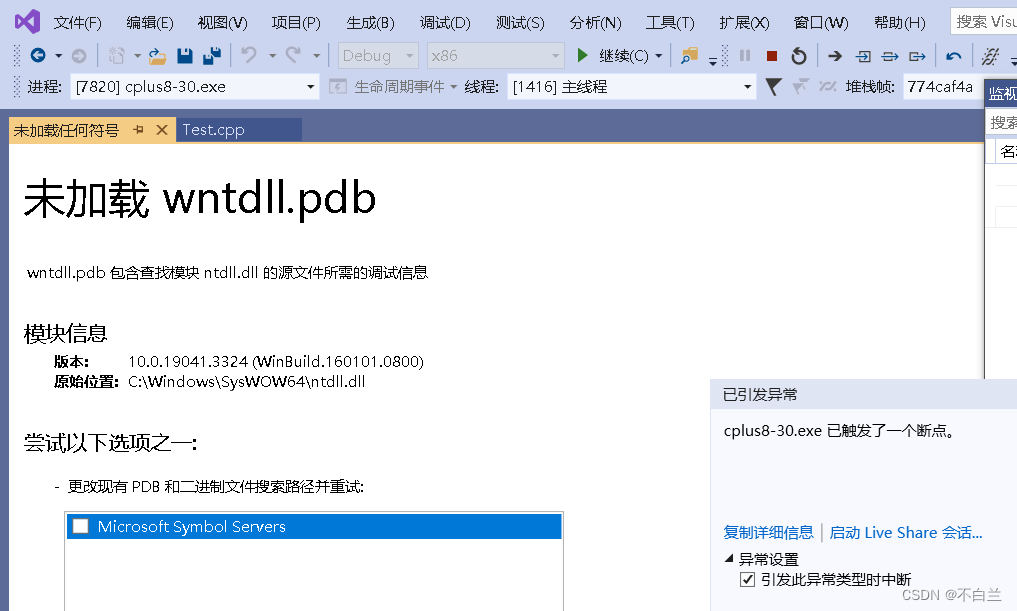
Task: Open the process cplus8-30.exe dropdown
Action: 195,86
